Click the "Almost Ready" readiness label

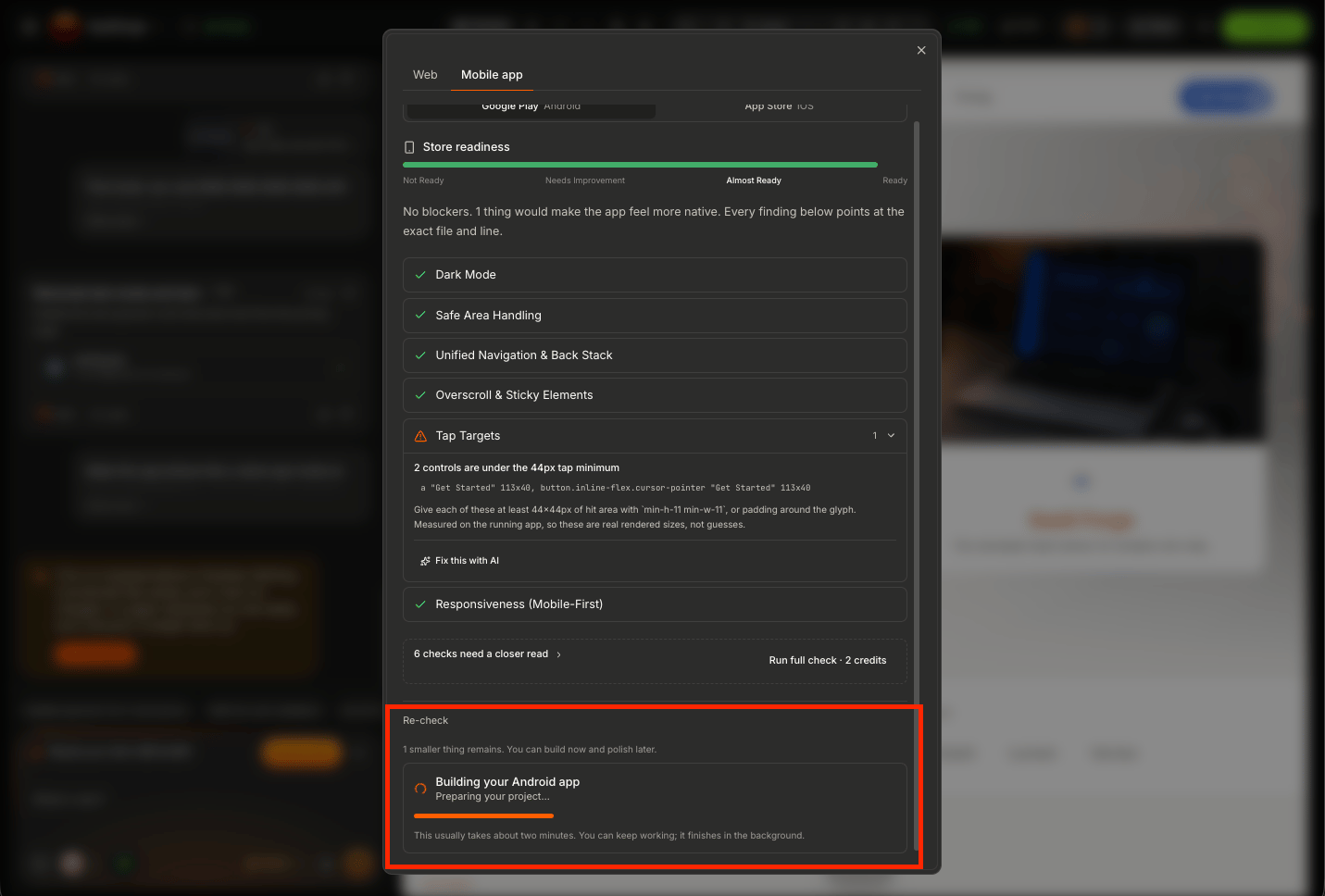[x=754, y=180]
